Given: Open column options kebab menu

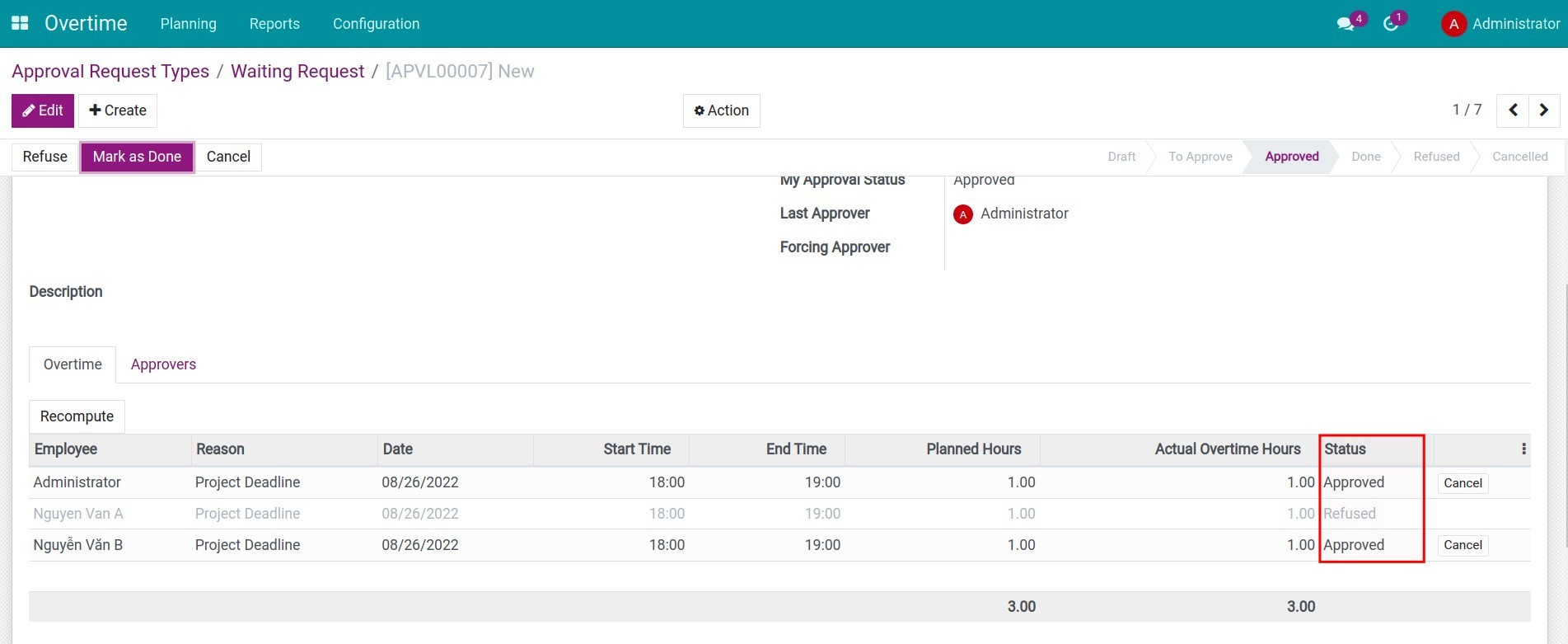Looking at the screenshot, I should click(1524, 449).
